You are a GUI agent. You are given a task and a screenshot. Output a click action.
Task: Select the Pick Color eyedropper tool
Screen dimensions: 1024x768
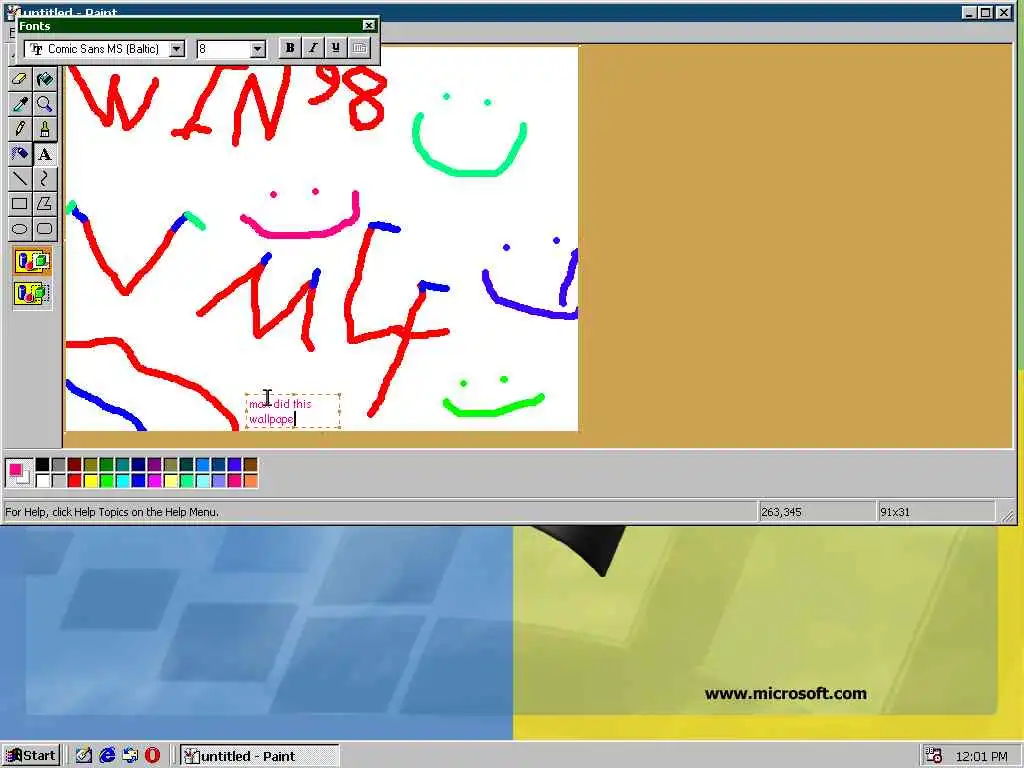[20, 104]
